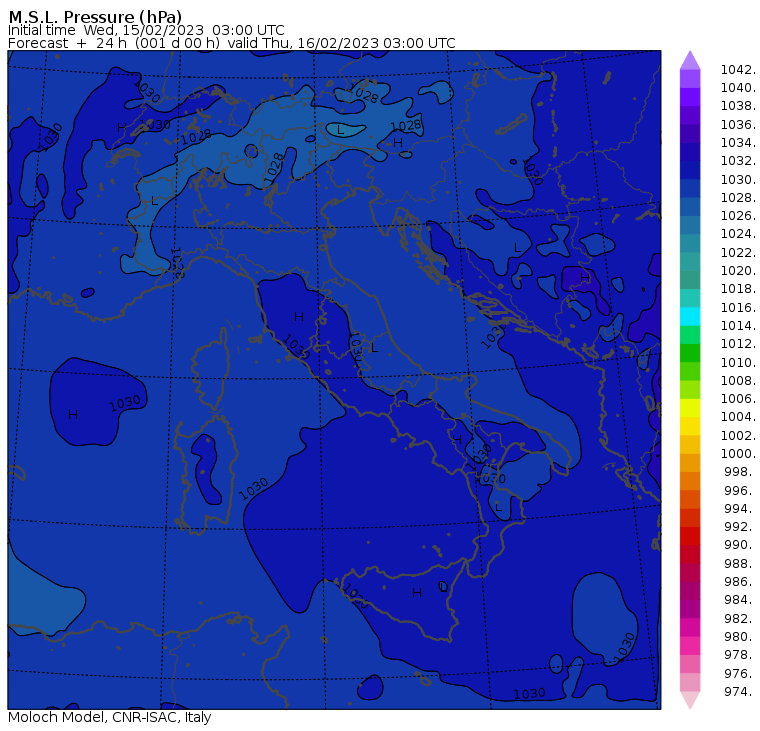
Task: Click the "Forecast + 24 h" valid-time line
Action: [232, 43]
